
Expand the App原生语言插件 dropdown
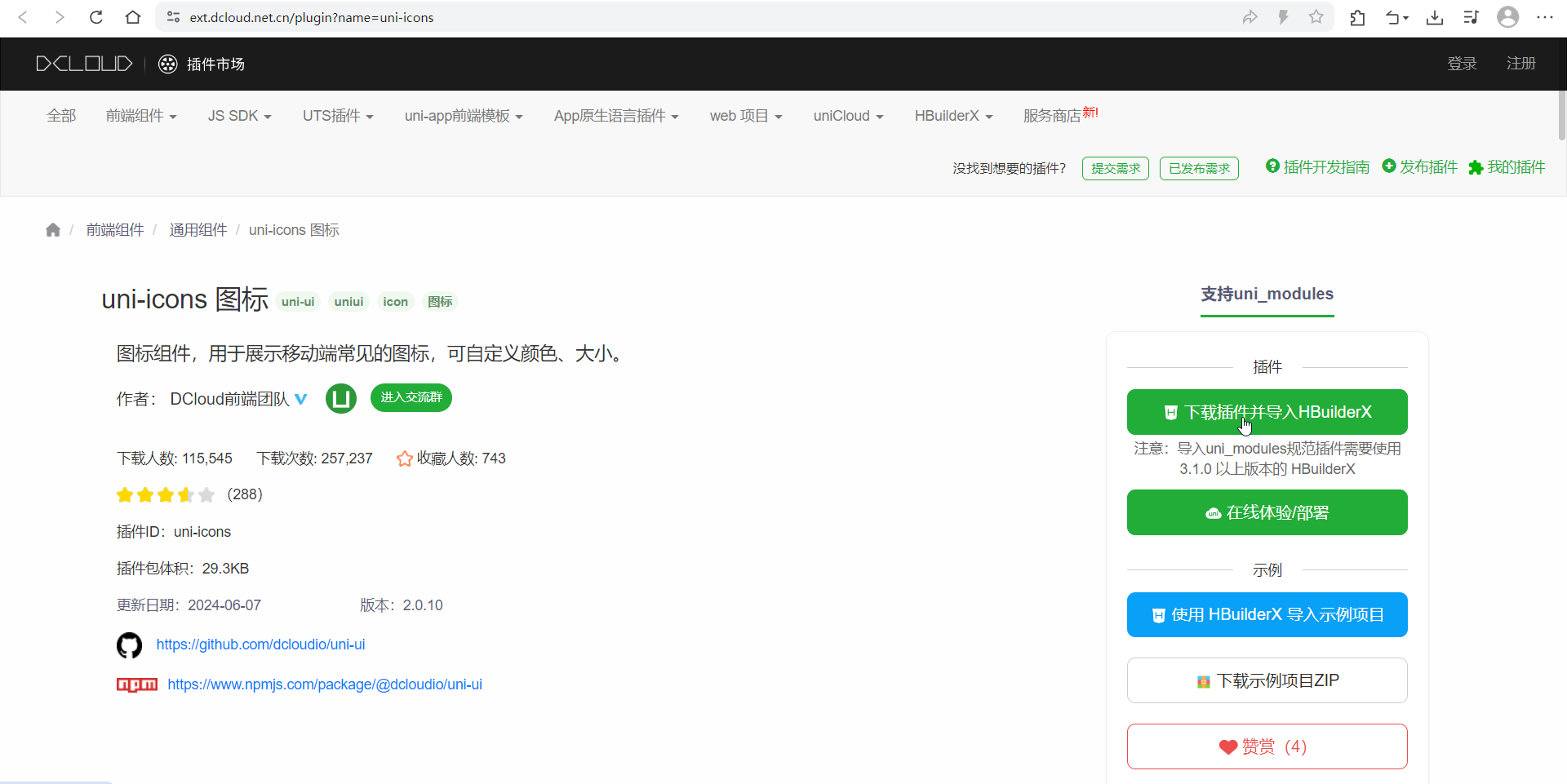pyautogui.click(x=616, y=116)
